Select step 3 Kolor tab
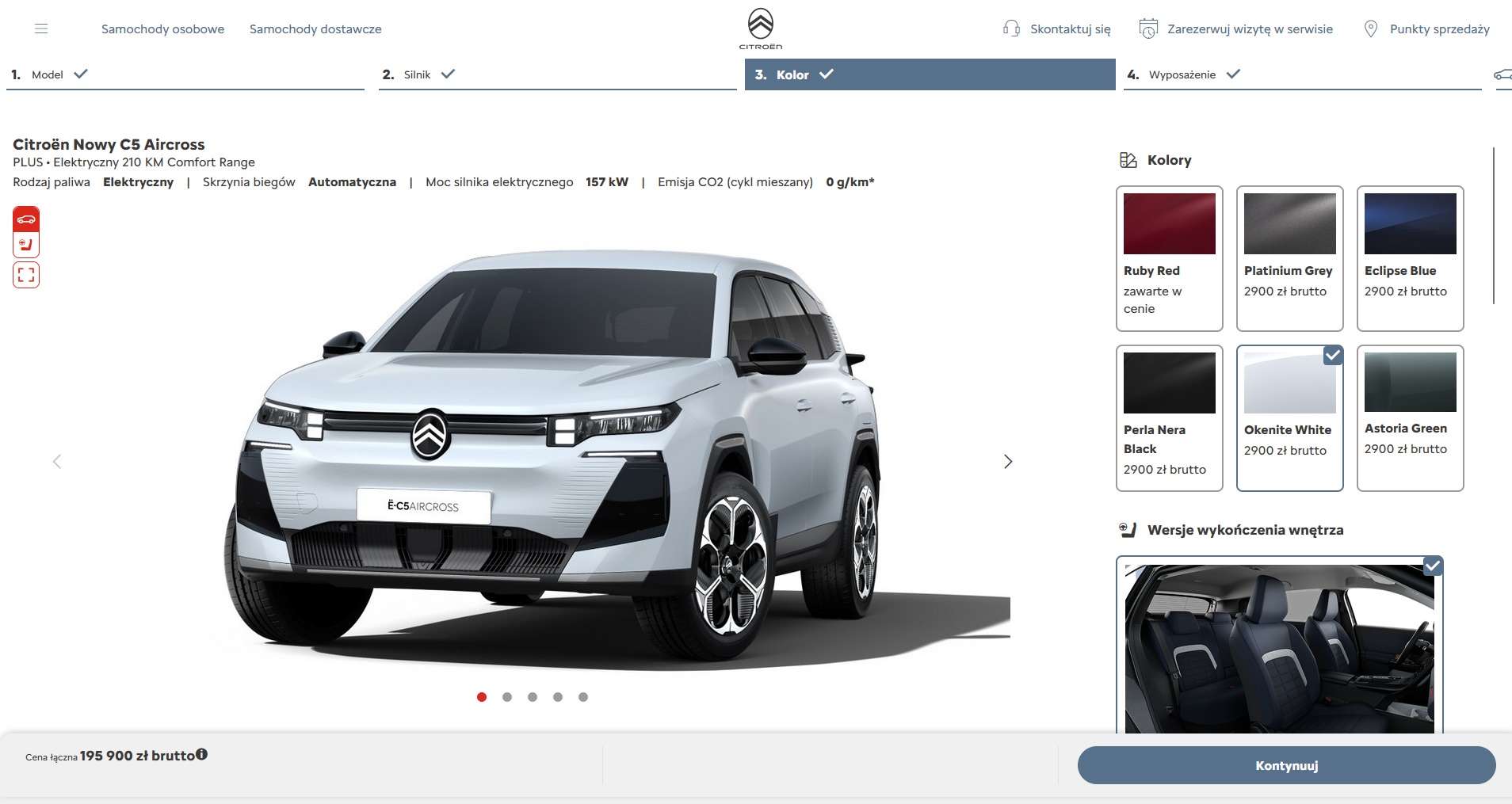Viewport: 1512px width, 804px height. pos(930,74)
